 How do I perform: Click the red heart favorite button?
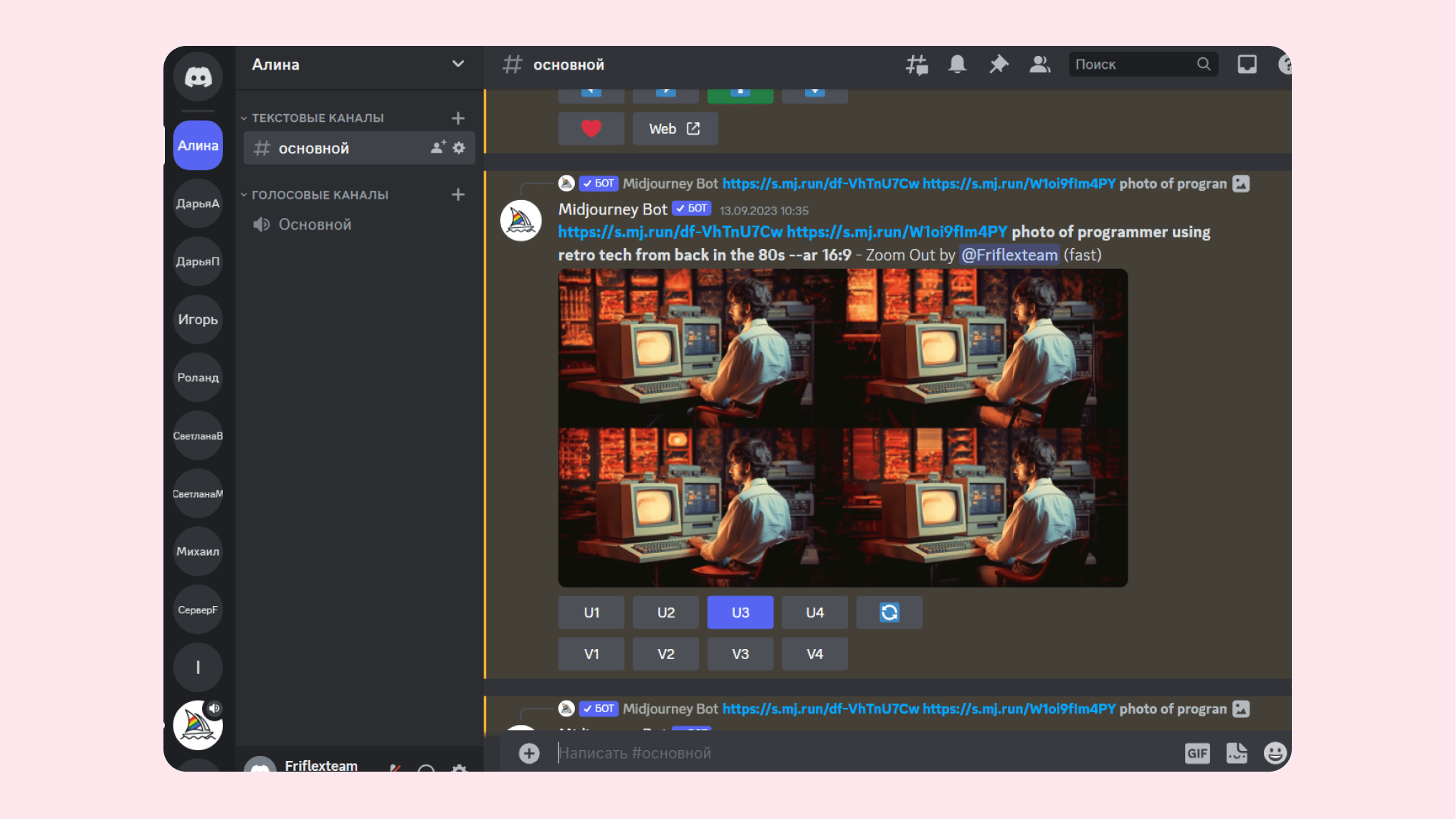click(591, 128)
